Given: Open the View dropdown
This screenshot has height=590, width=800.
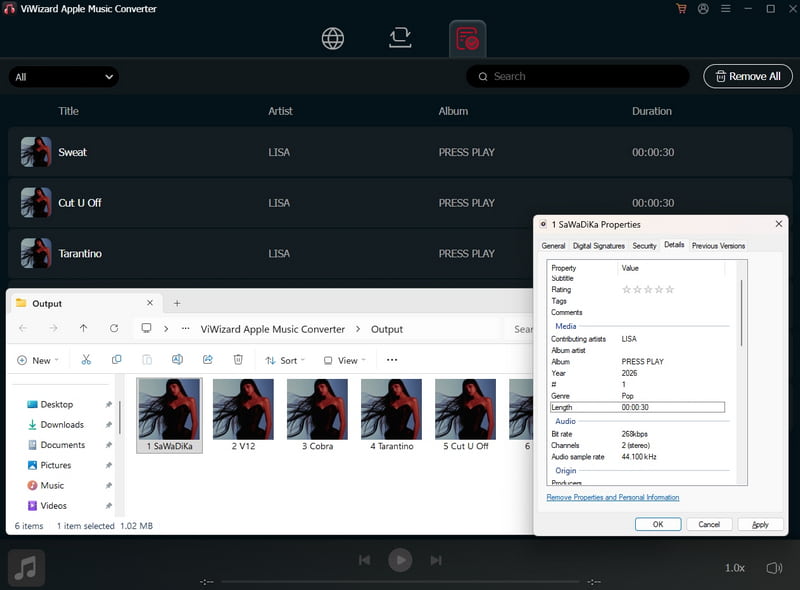Looking at the screenshot, I should [x=345, y=360].
